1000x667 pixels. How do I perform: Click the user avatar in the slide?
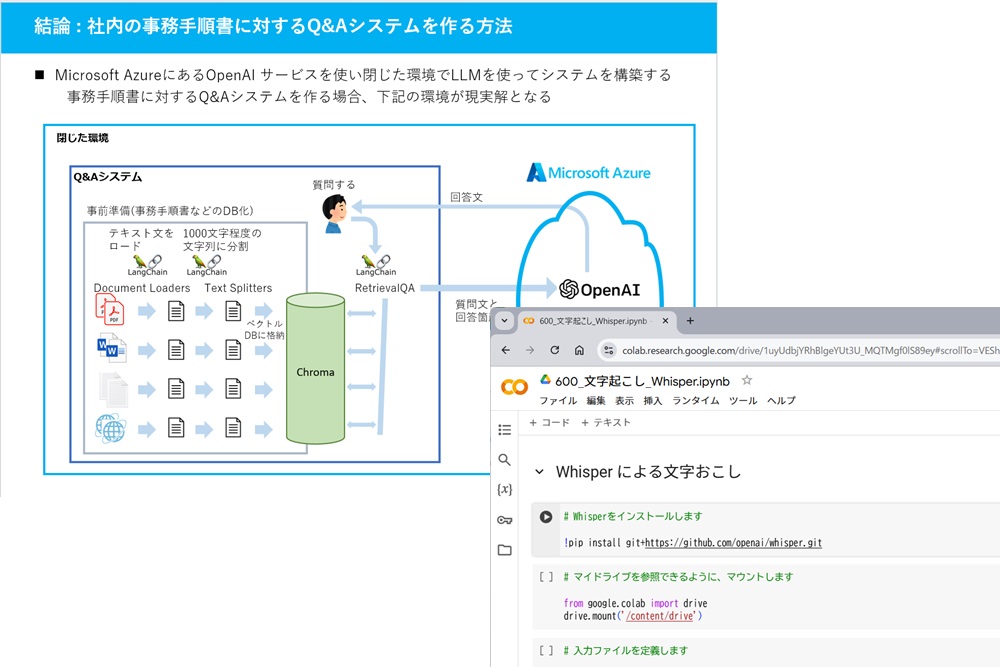point(334,214)
